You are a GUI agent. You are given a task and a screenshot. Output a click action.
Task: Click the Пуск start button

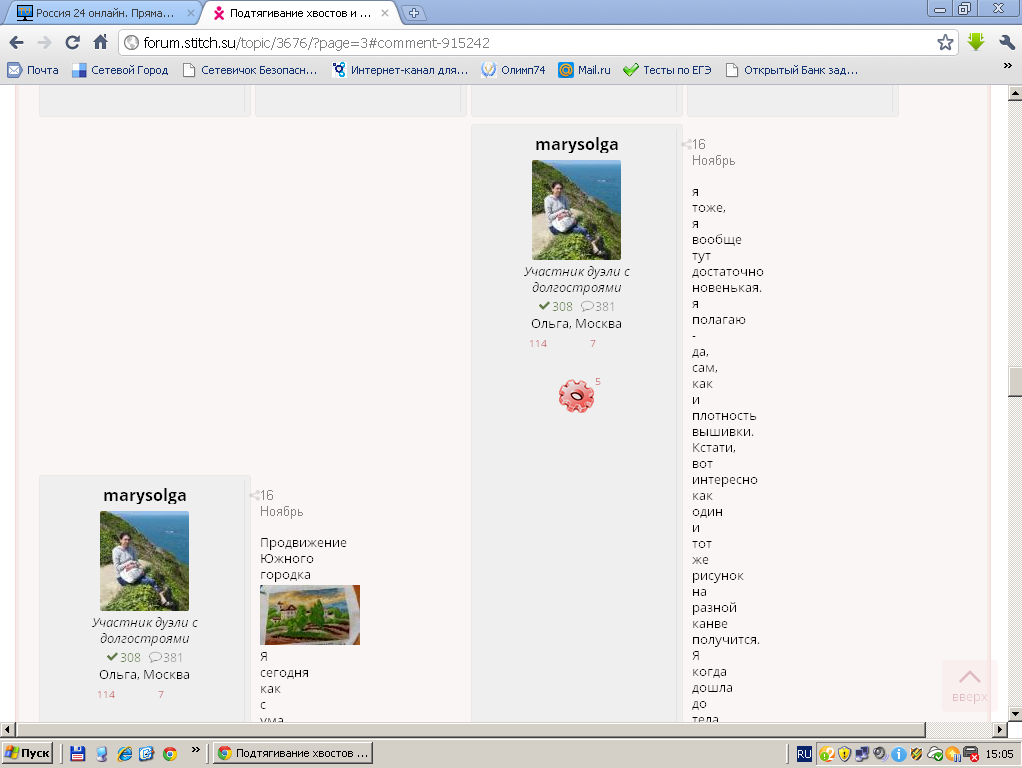coord(28,754)
